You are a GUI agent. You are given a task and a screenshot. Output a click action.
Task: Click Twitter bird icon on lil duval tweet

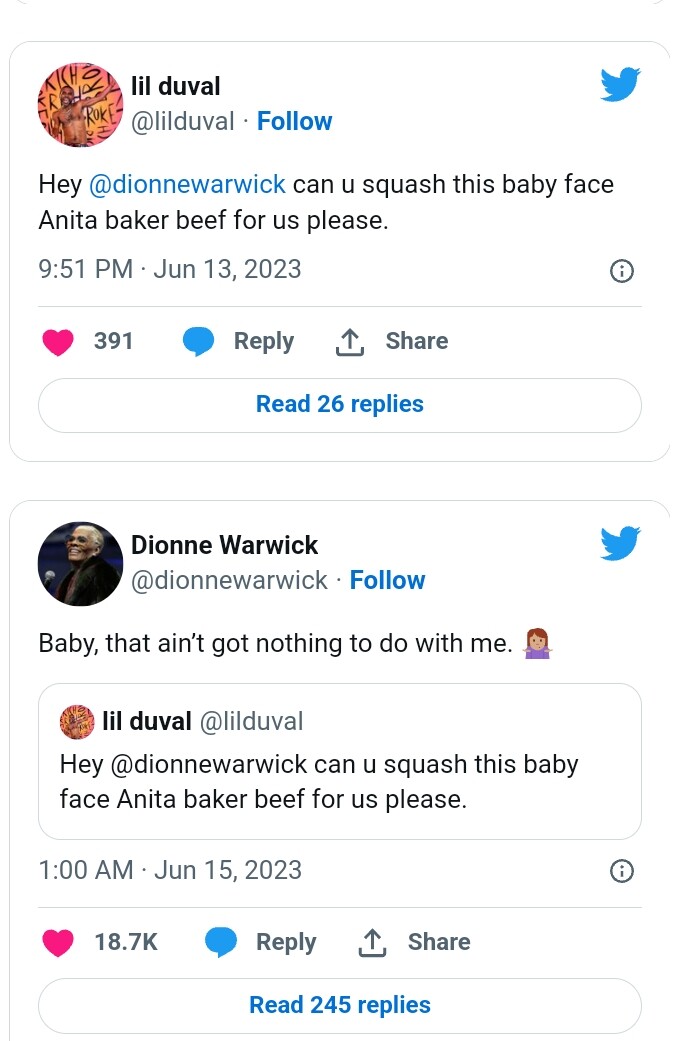[620, 84]
